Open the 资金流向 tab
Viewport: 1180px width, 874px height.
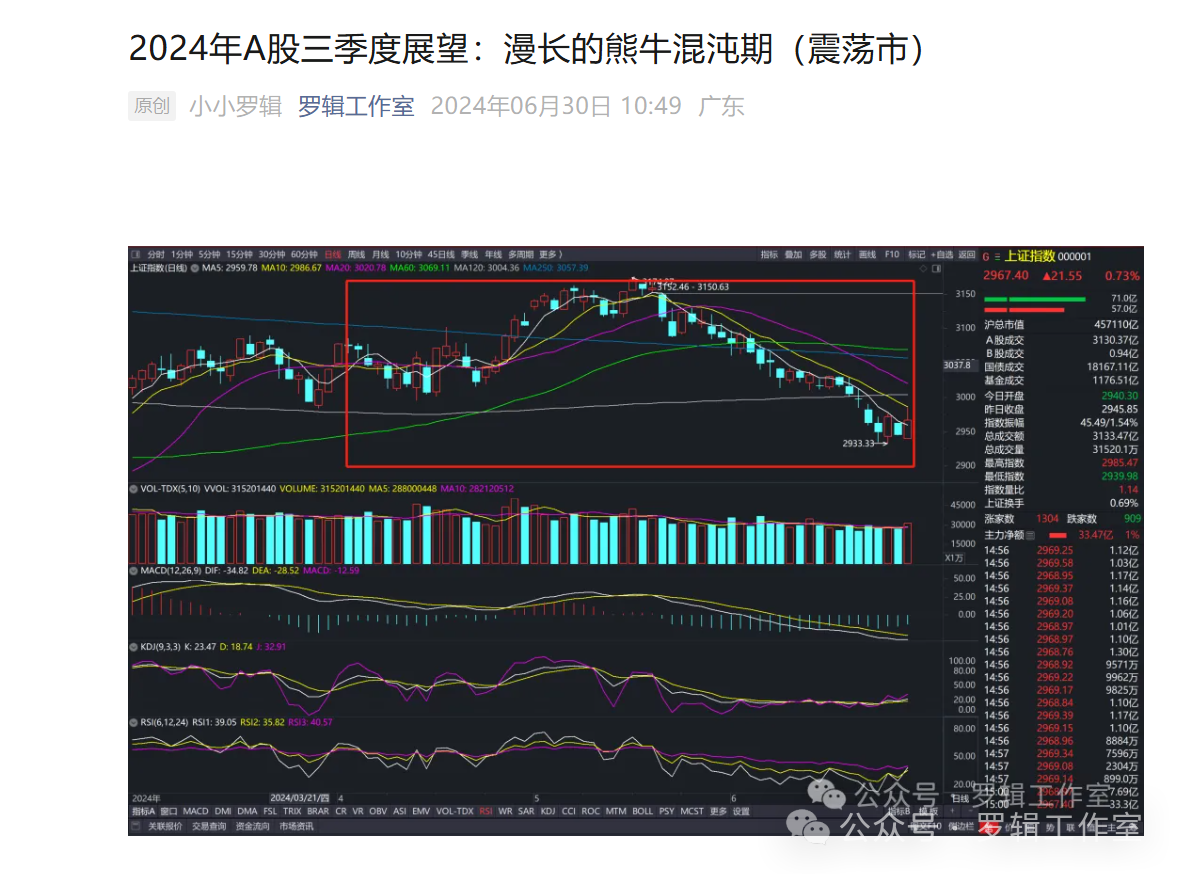coord(252,827)
